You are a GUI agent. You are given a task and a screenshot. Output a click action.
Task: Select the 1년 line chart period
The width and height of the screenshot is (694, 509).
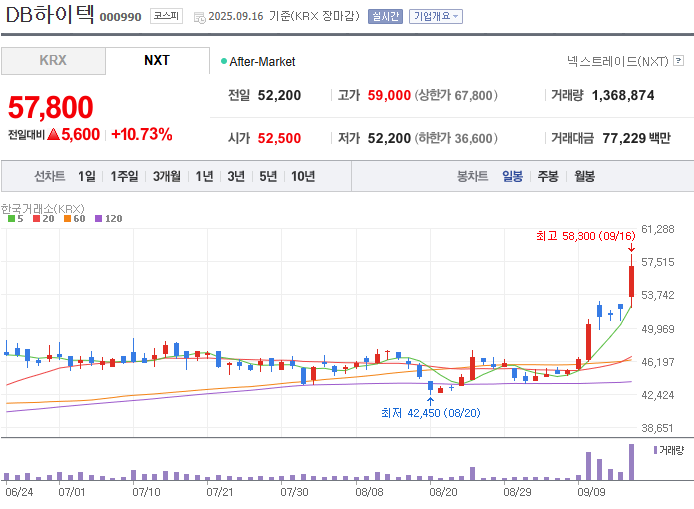click(x=204, y=176)
